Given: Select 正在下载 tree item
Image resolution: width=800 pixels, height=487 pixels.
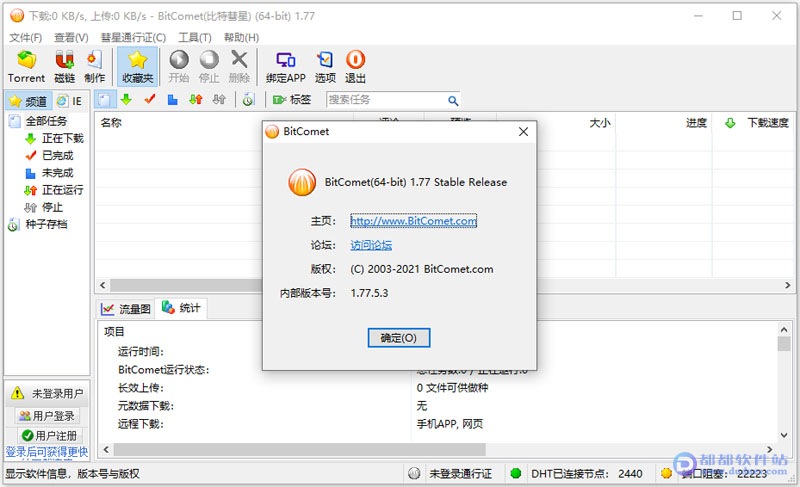Looking at the screenshot, I should click(x=62, y=138).
